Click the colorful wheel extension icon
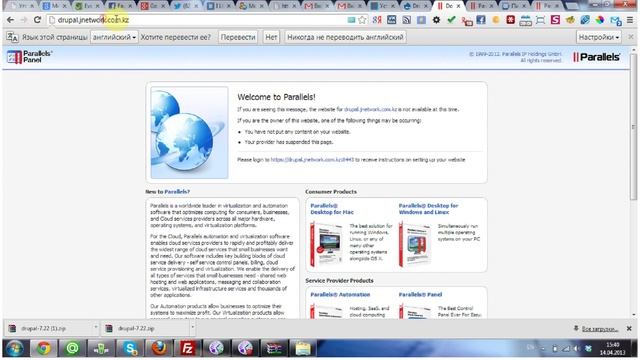The height and width of the screenshot is (360, 640). tap(600, 20)
